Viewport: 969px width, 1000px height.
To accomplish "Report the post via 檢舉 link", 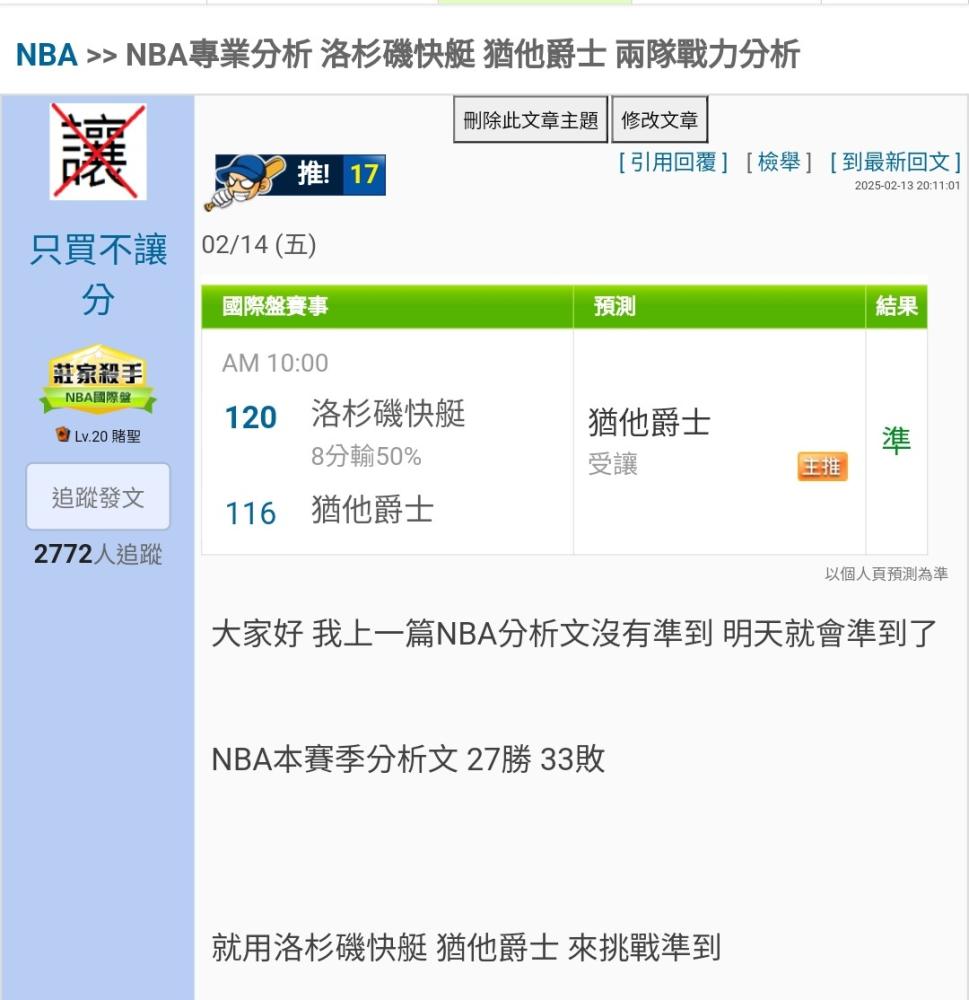I will pyautogui.click(x=779, y=162).
